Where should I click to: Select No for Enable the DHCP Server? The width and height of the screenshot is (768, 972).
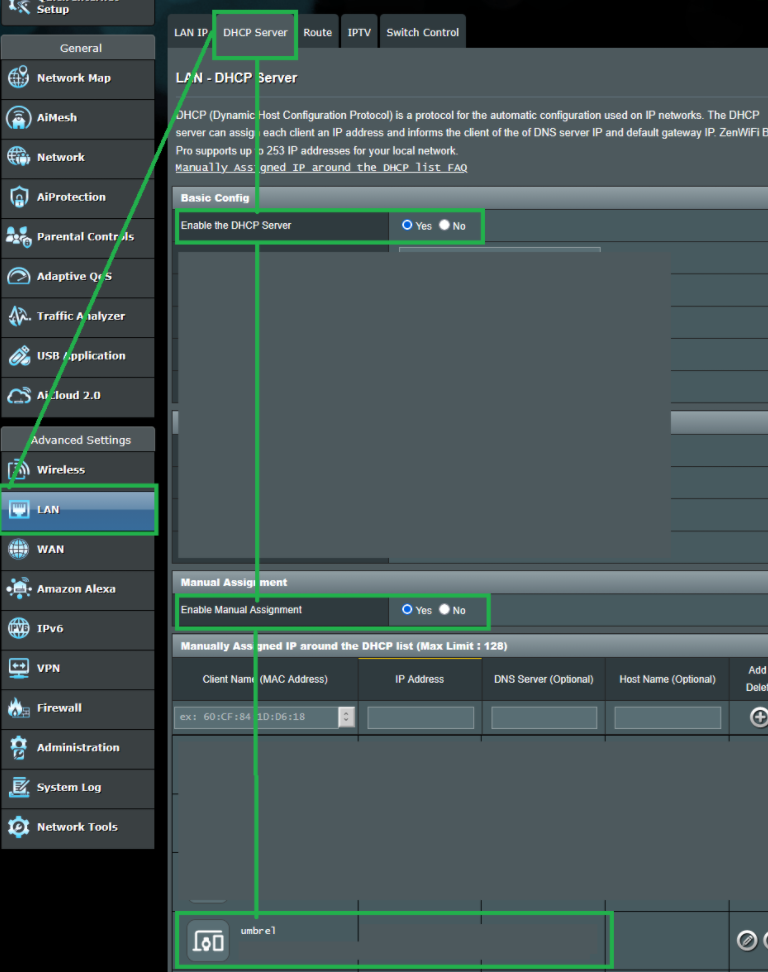tap(444, 225)
